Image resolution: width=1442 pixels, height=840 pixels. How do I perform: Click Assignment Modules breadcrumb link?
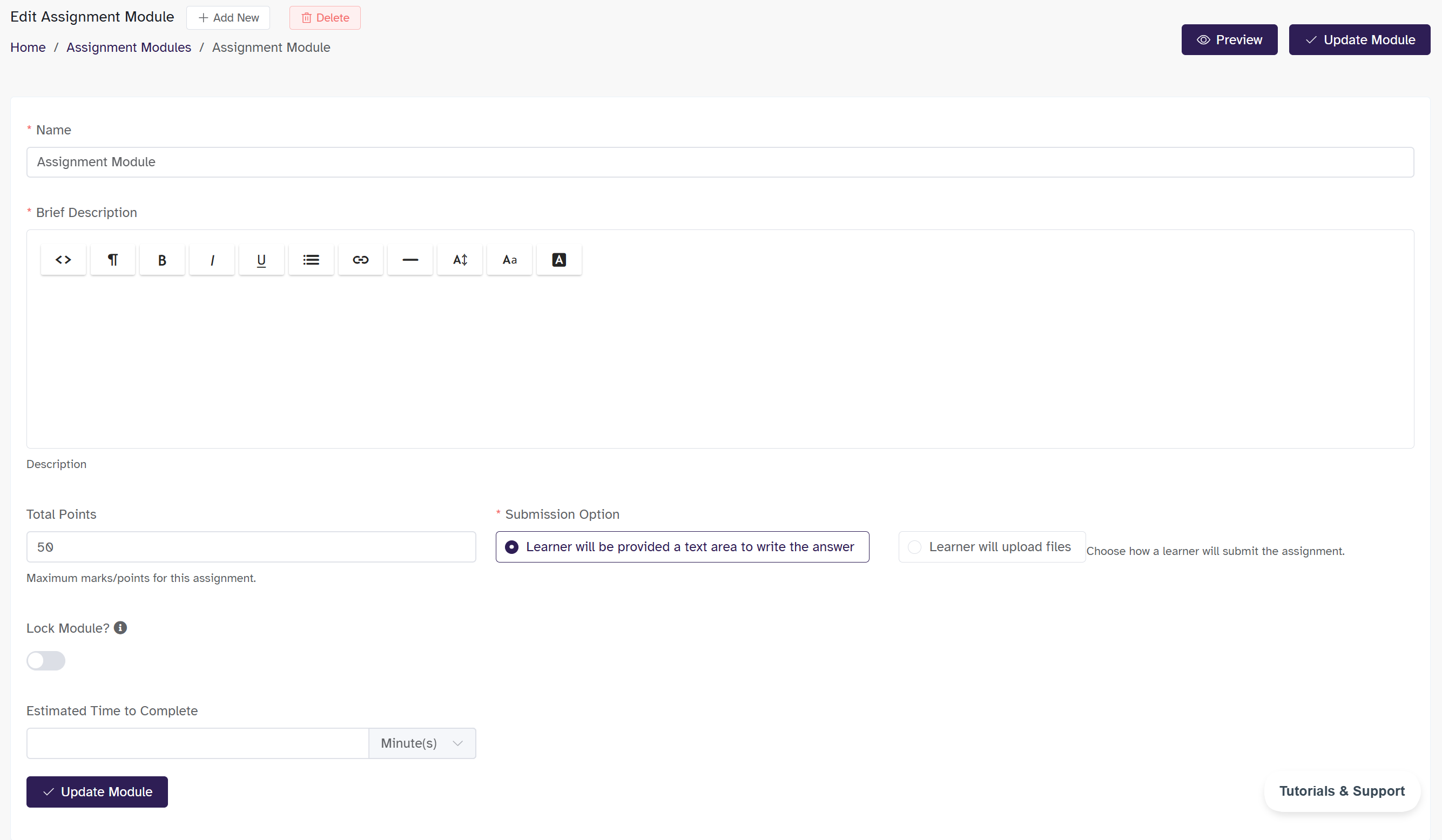pyautogui.click(x=129, y=48)
